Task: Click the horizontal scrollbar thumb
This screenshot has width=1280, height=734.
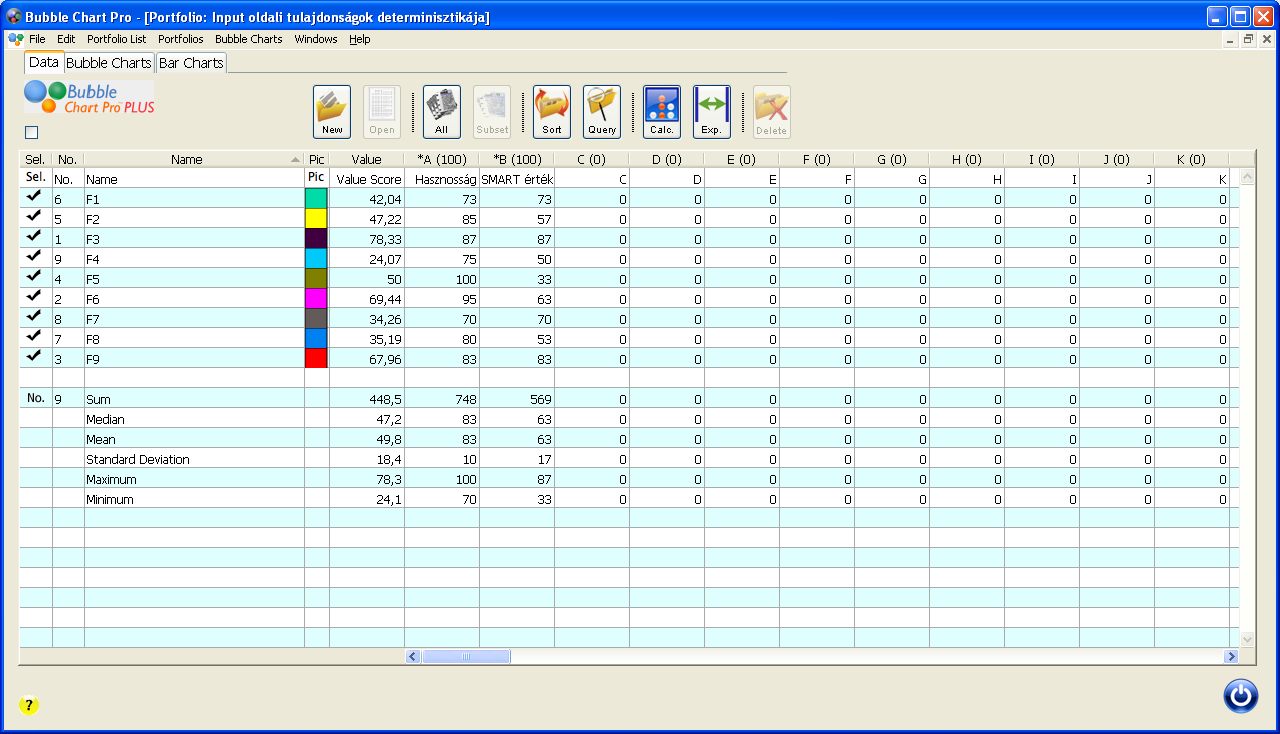Action: 466,656
